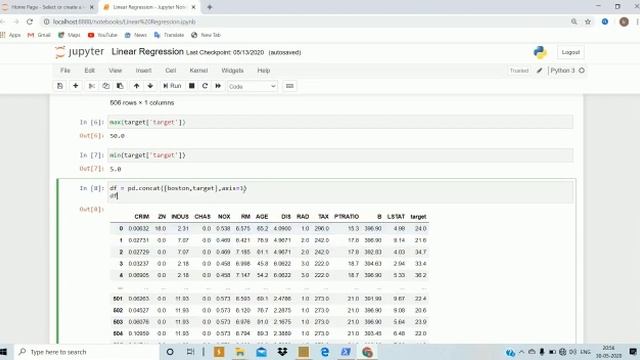The image size is (640, 360).
Task: Open Chrome from the taskbar
Action: 367,352
